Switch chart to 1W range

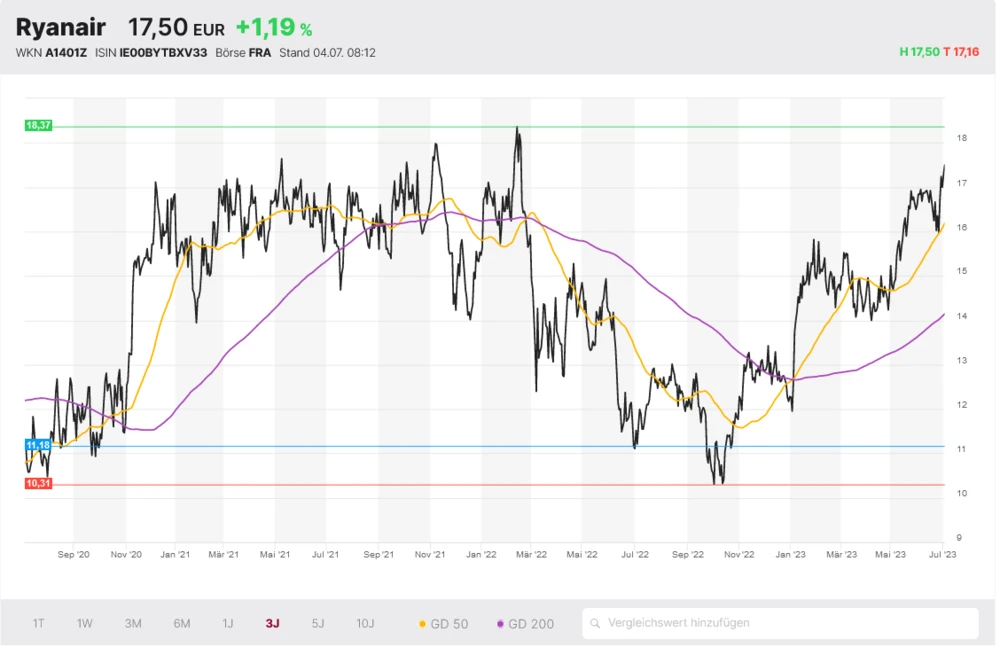point(85,623)
